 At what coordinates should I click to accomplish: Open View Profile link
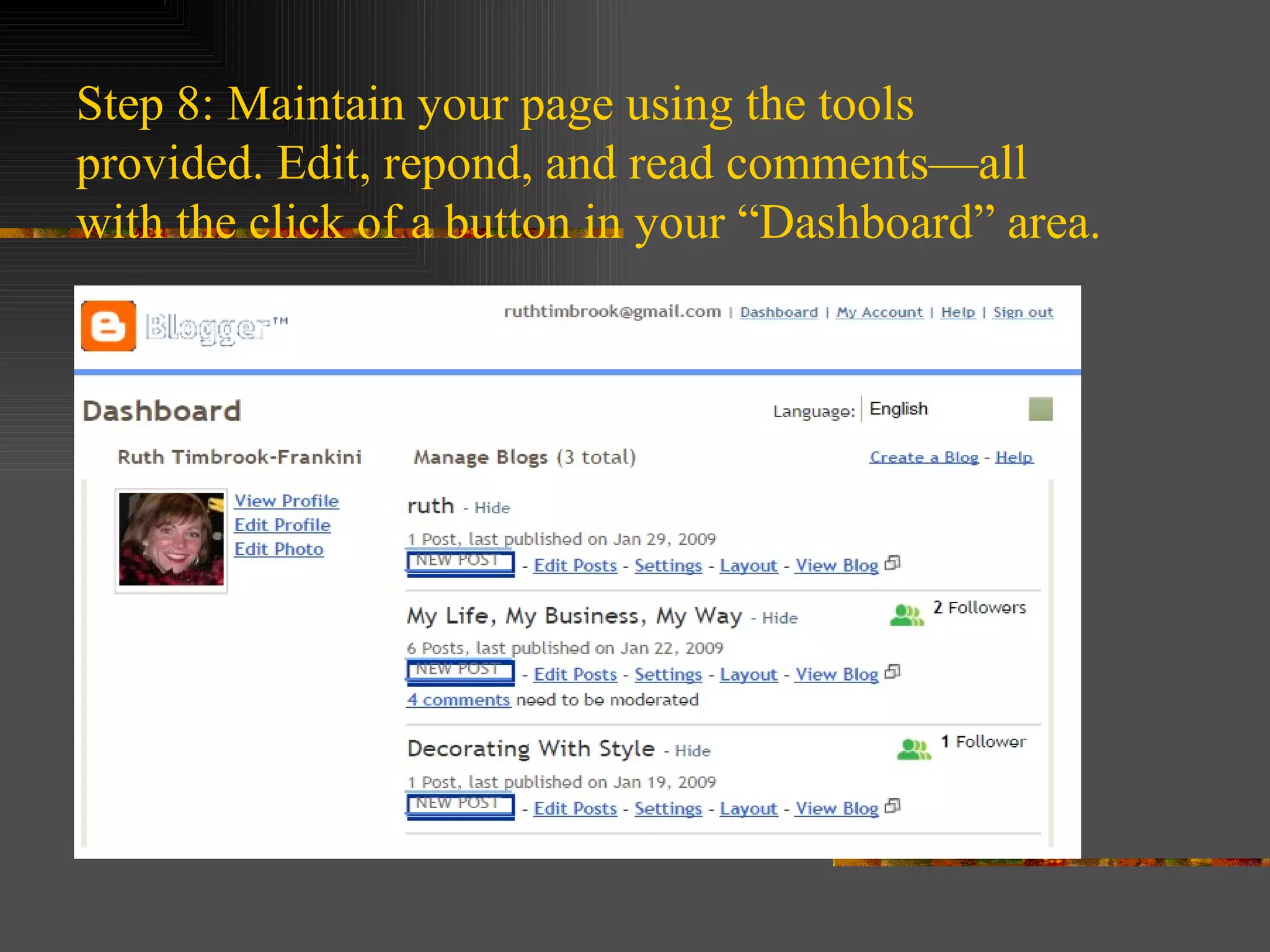pyautogui.click(x=286, y=501)
